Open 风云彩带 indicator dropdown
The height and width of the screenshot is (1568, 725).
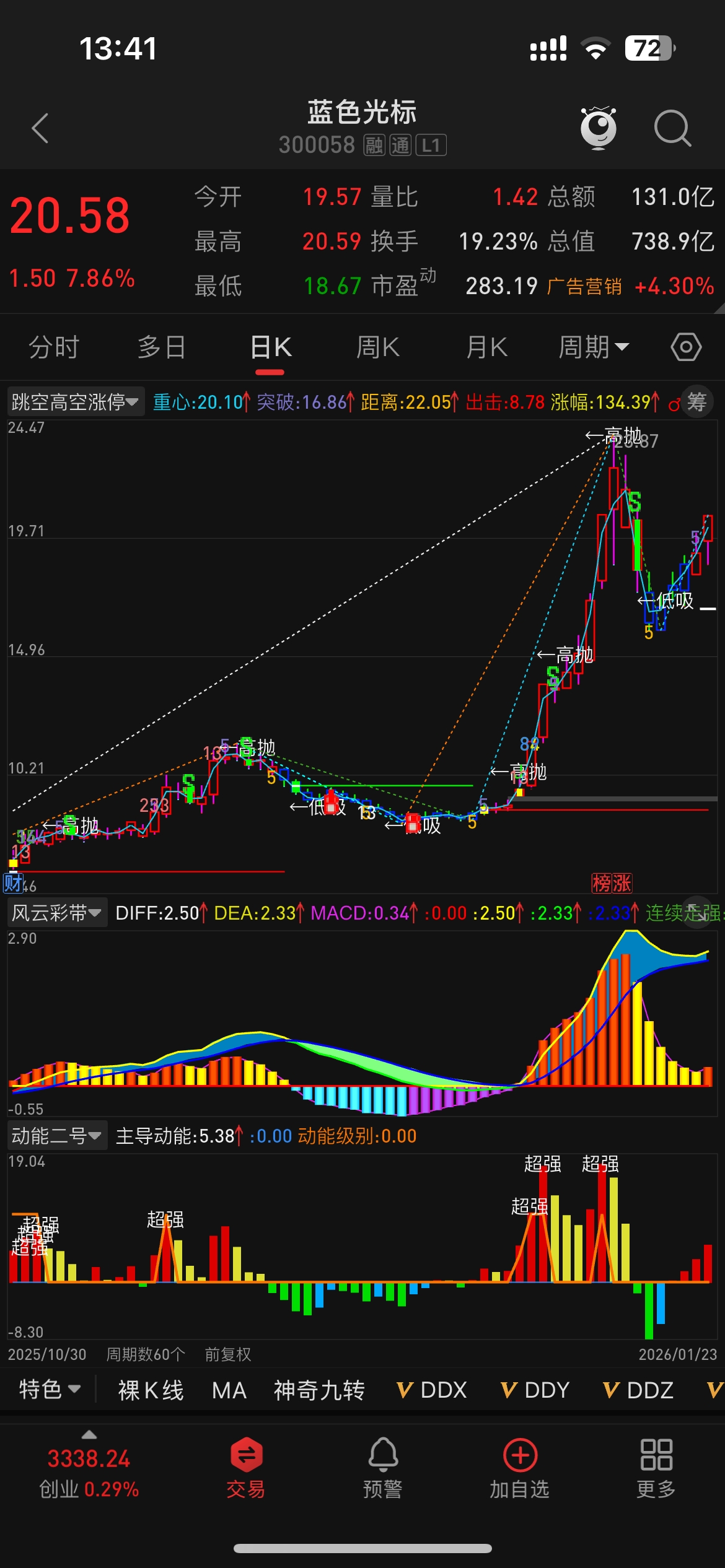(x=56, y=912)
